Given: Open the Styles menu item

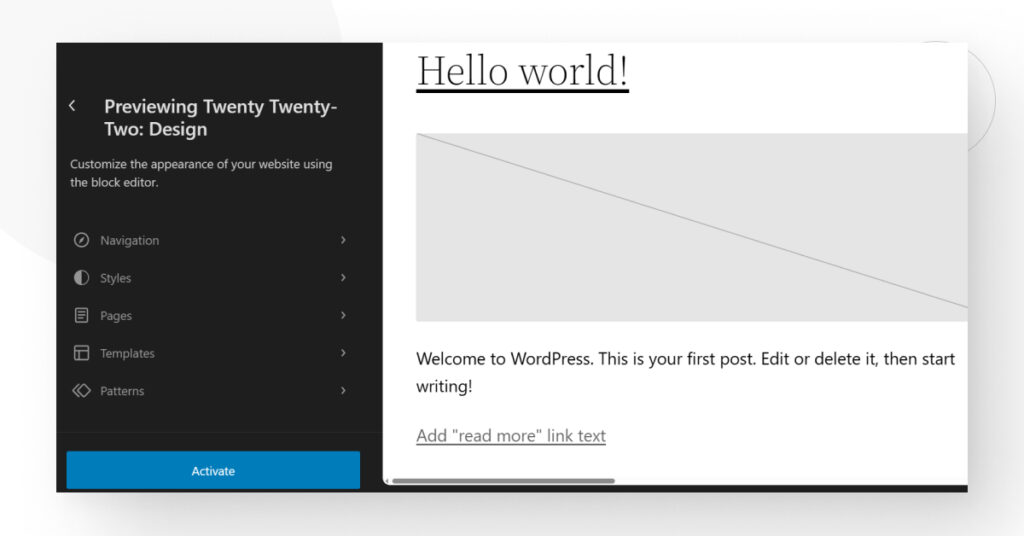Looking at the screenshot, I should point(211,278).
